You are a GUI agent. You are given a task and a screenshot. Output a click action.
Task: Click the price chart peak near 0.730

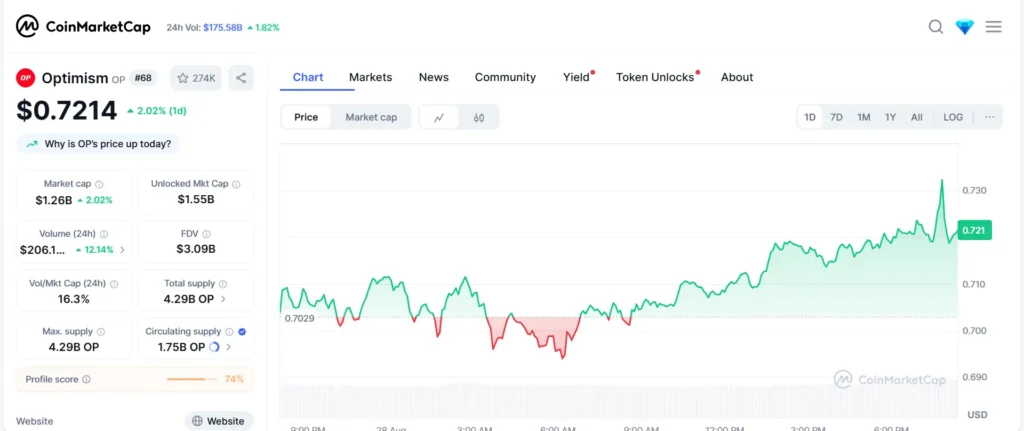(x=942, y=181)
